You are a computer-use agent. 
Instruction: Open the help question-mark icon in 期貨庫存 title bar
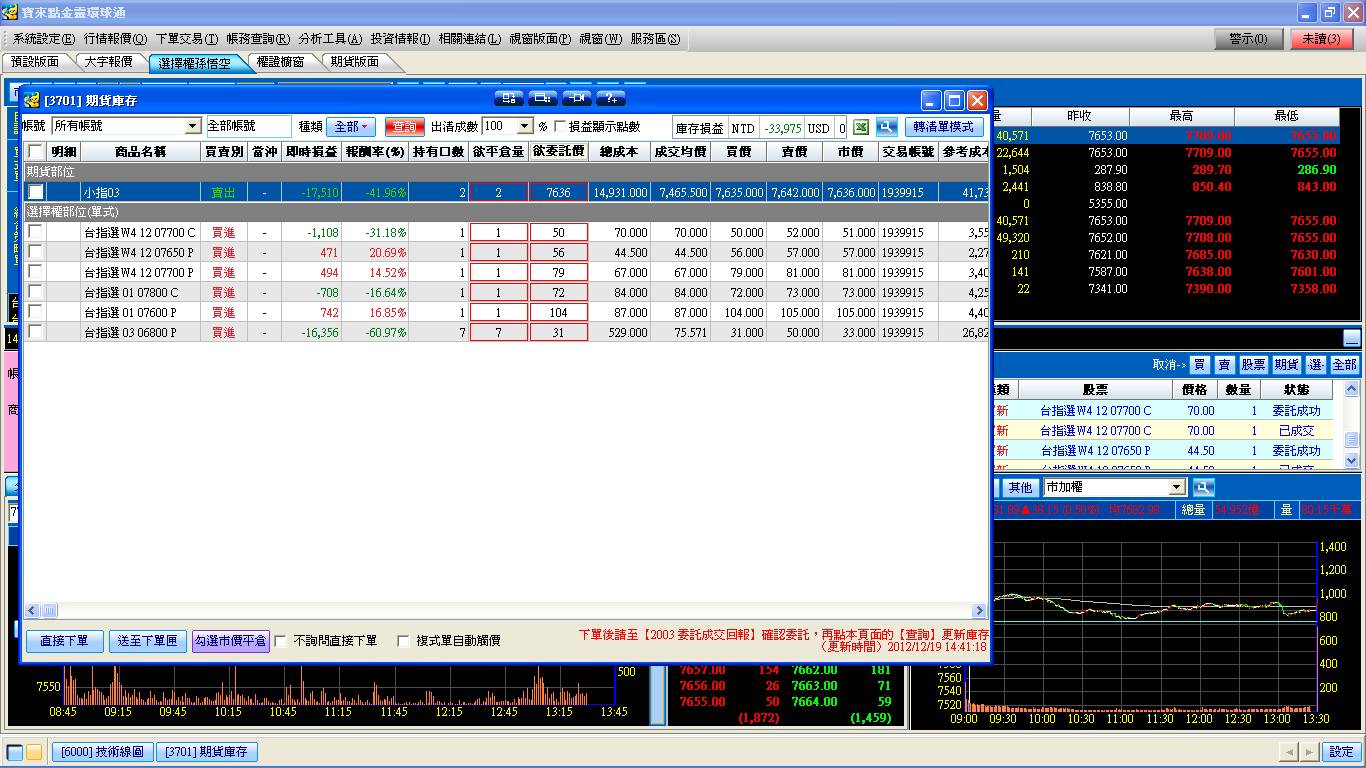611,98
